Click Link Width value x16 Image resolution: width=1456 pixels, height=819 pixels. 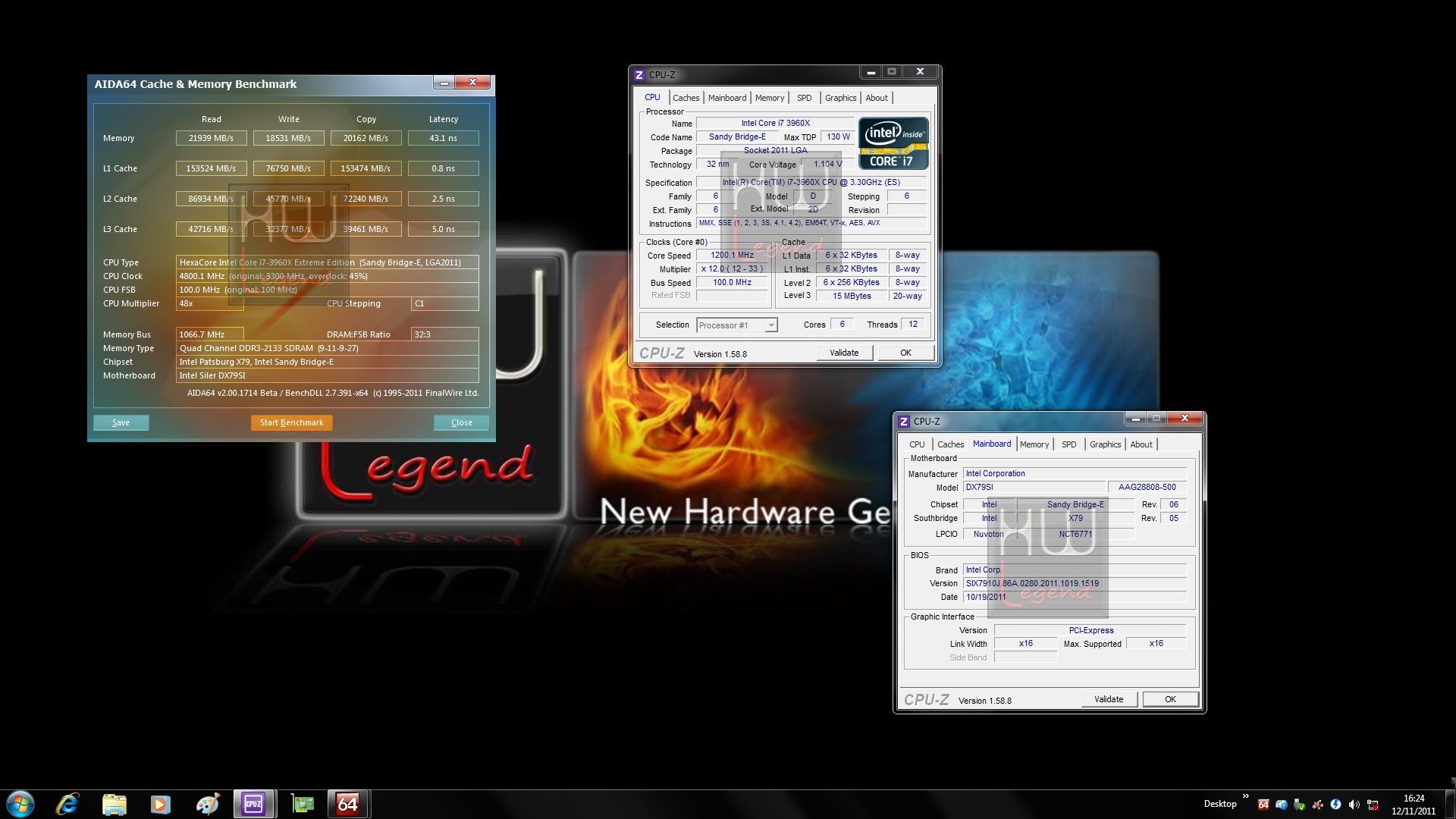(1025, 644)
